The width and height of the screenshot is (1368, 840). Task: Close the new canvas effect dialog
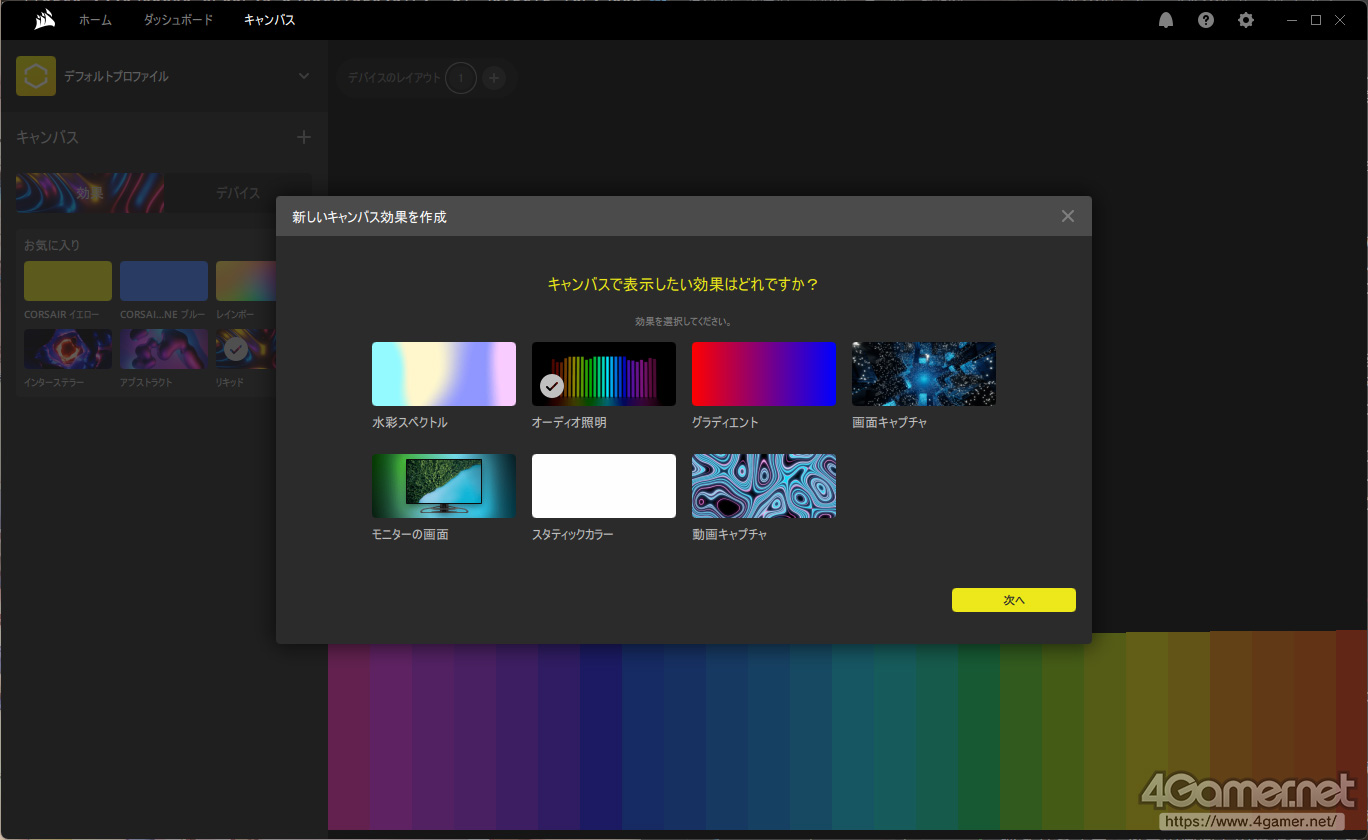tap(1068, 216)
